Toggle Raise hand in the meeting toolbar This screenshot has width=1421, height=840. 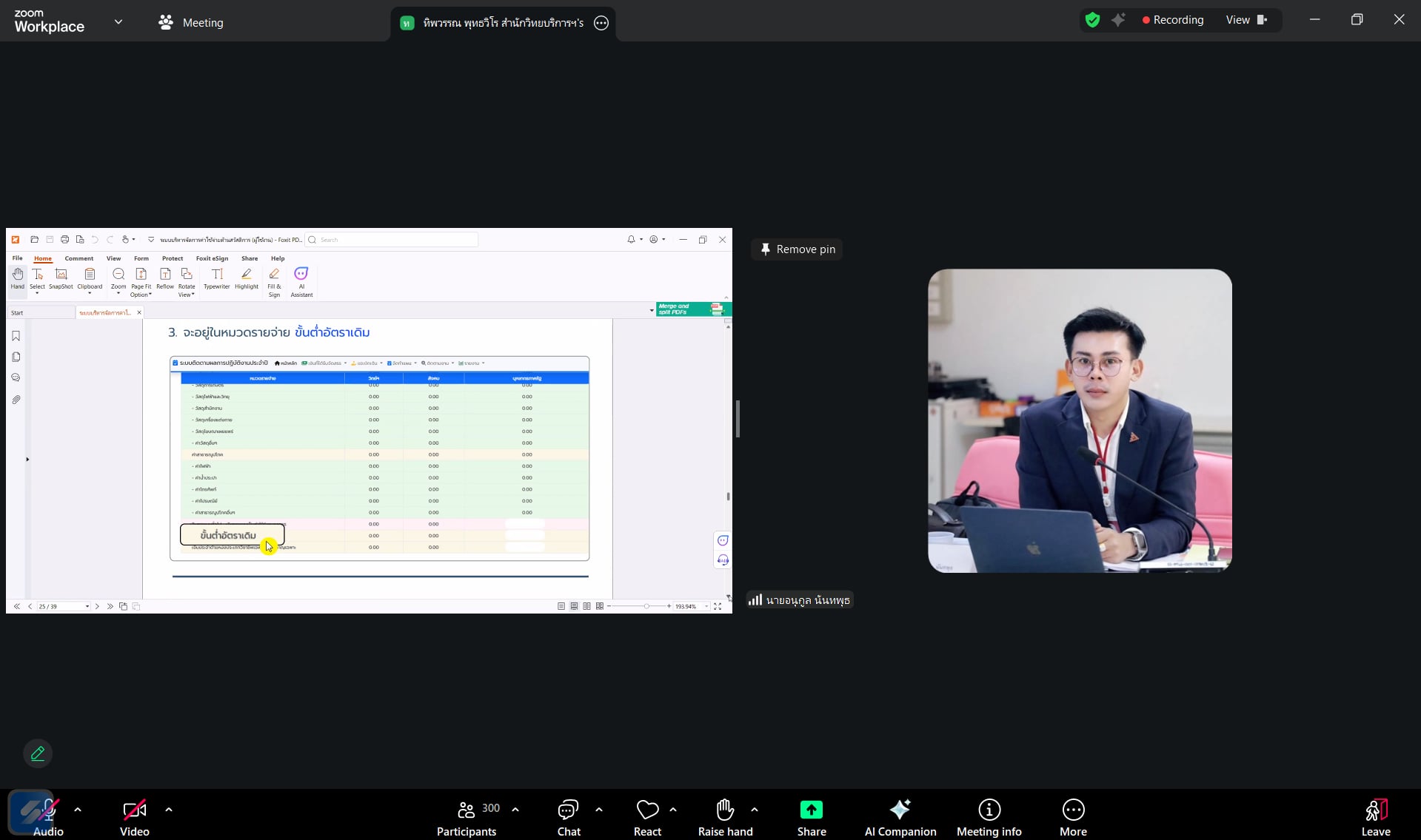(x=724, y=816)
